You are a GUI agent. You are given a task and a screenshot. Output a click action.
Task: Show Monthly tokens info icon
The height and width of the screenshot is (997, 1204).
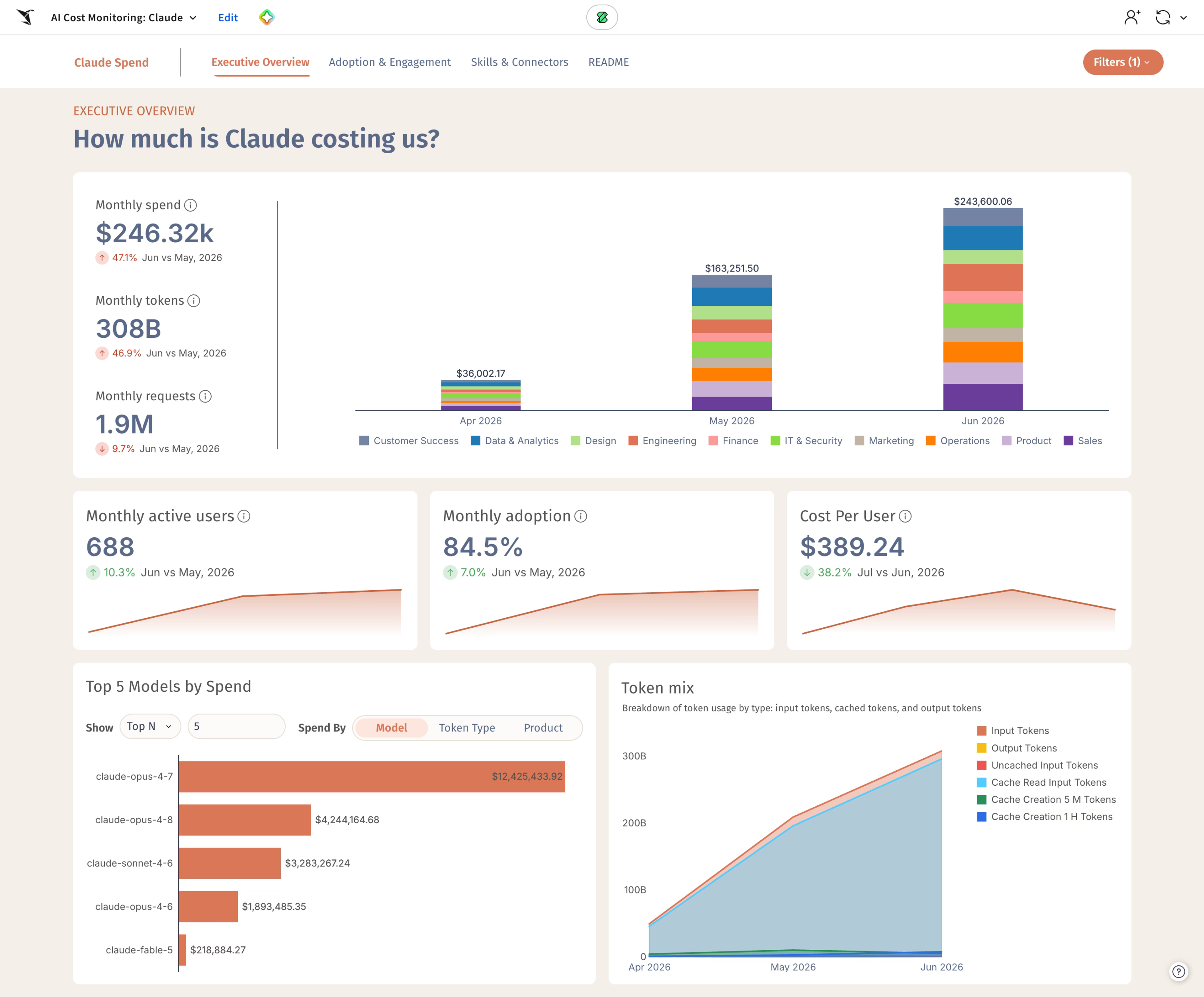click(194, 301)
